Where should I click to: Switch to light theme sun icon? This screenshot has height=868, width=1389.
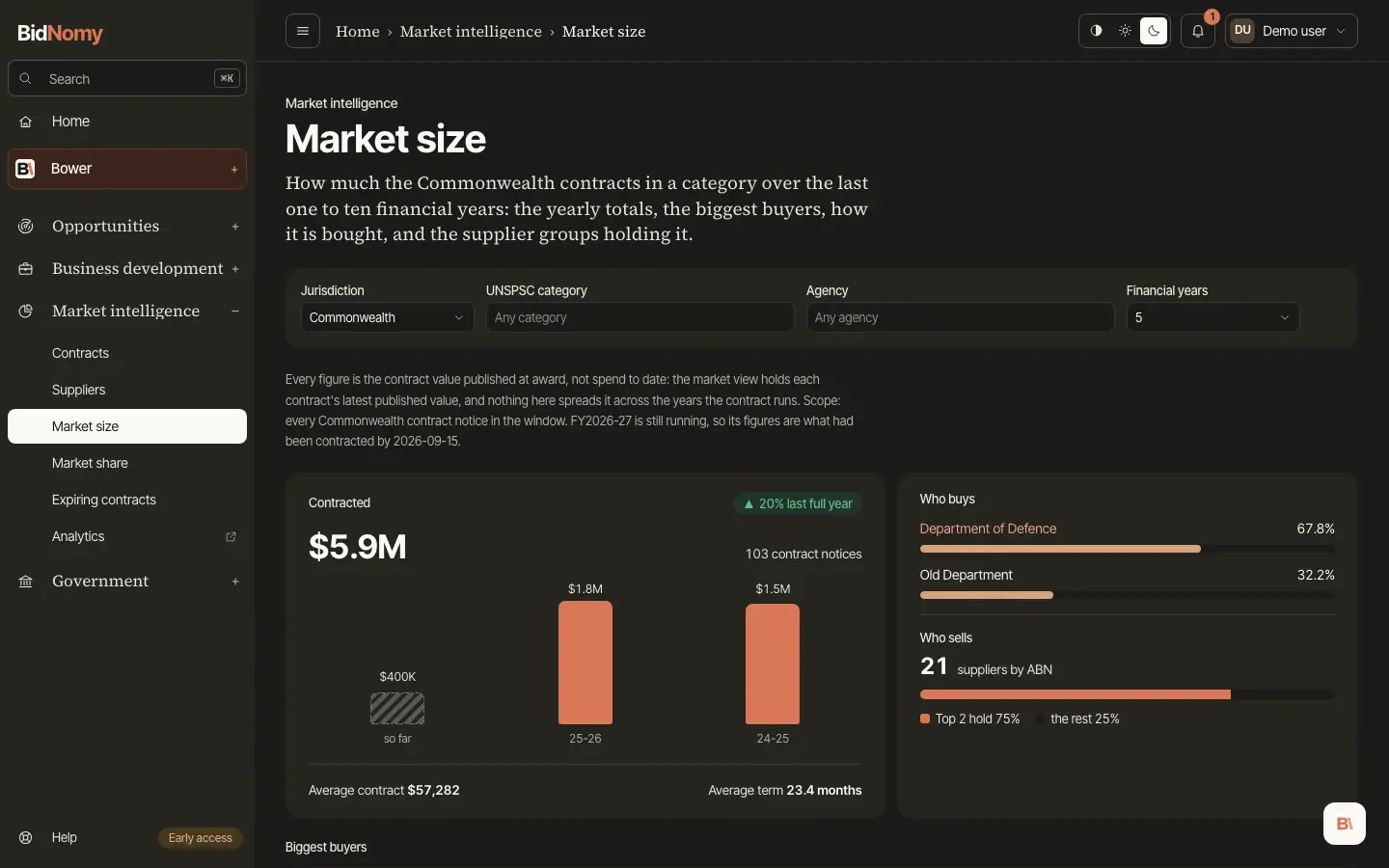(x=1125, y=31)
